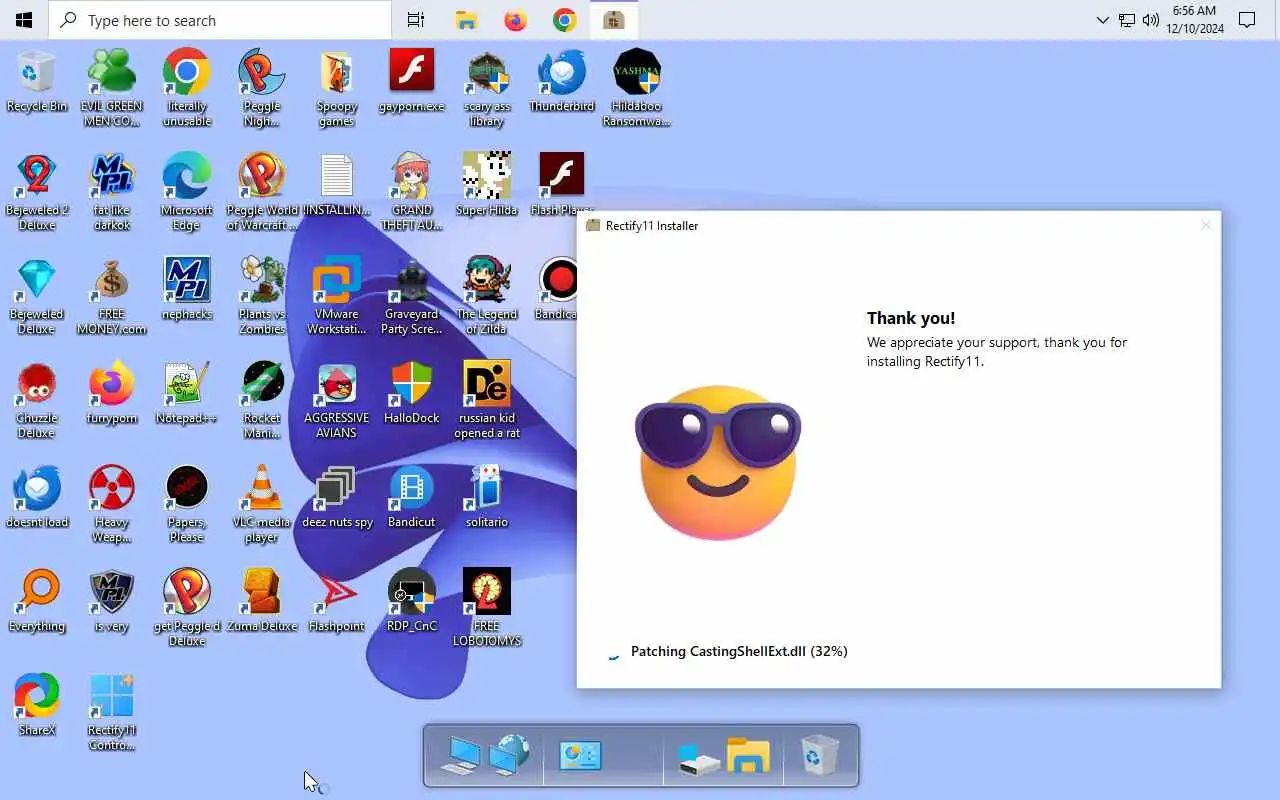Launch Chrome from the taskbar
This screenshot has width=1280, height=800.
click(565, 20)
